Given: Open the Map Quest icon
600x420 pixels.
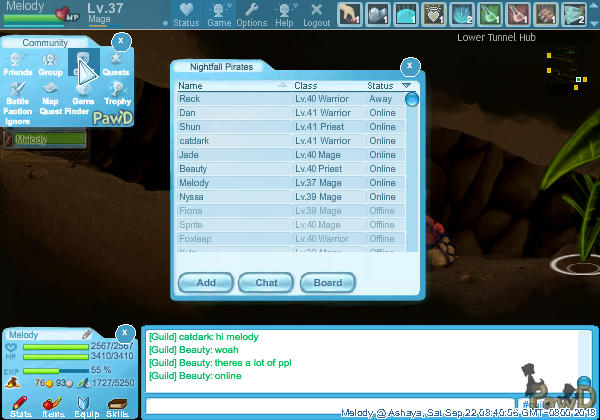Looking at the screenshot, I should coord(50,98).
